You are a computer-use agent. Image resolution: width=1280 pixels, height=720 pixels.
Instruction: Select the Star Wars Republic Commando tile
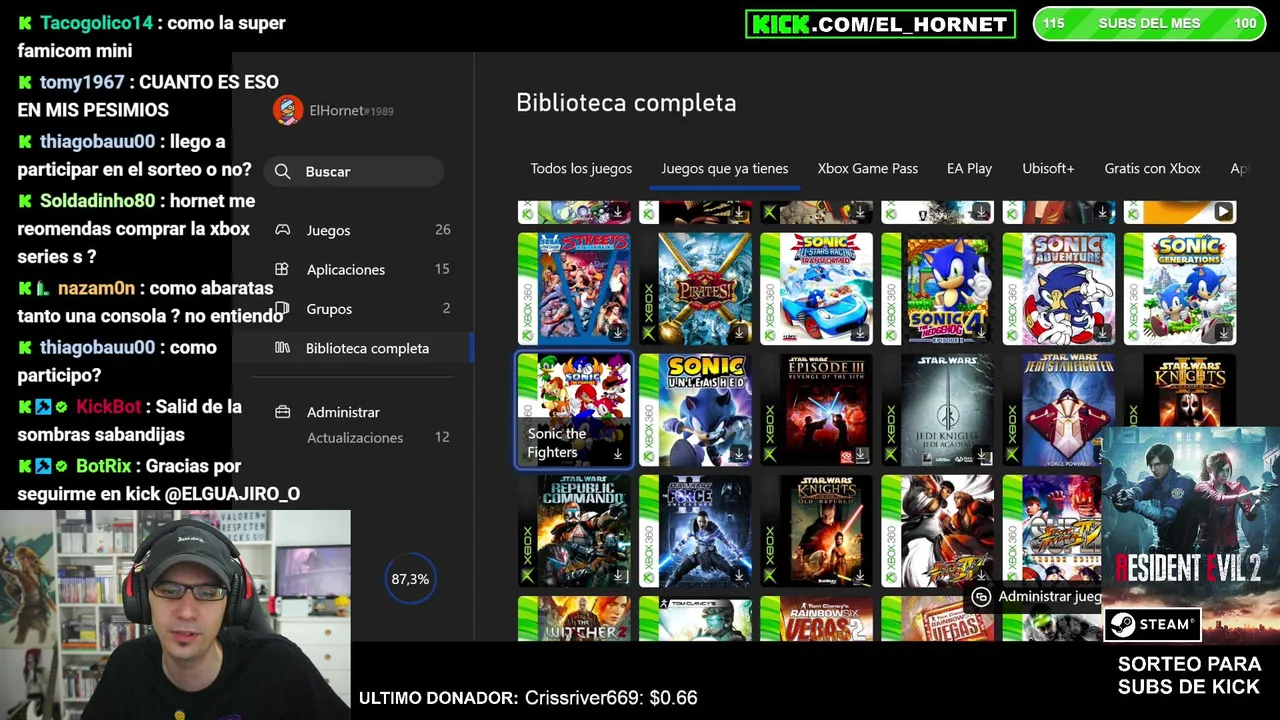[574, 531]
